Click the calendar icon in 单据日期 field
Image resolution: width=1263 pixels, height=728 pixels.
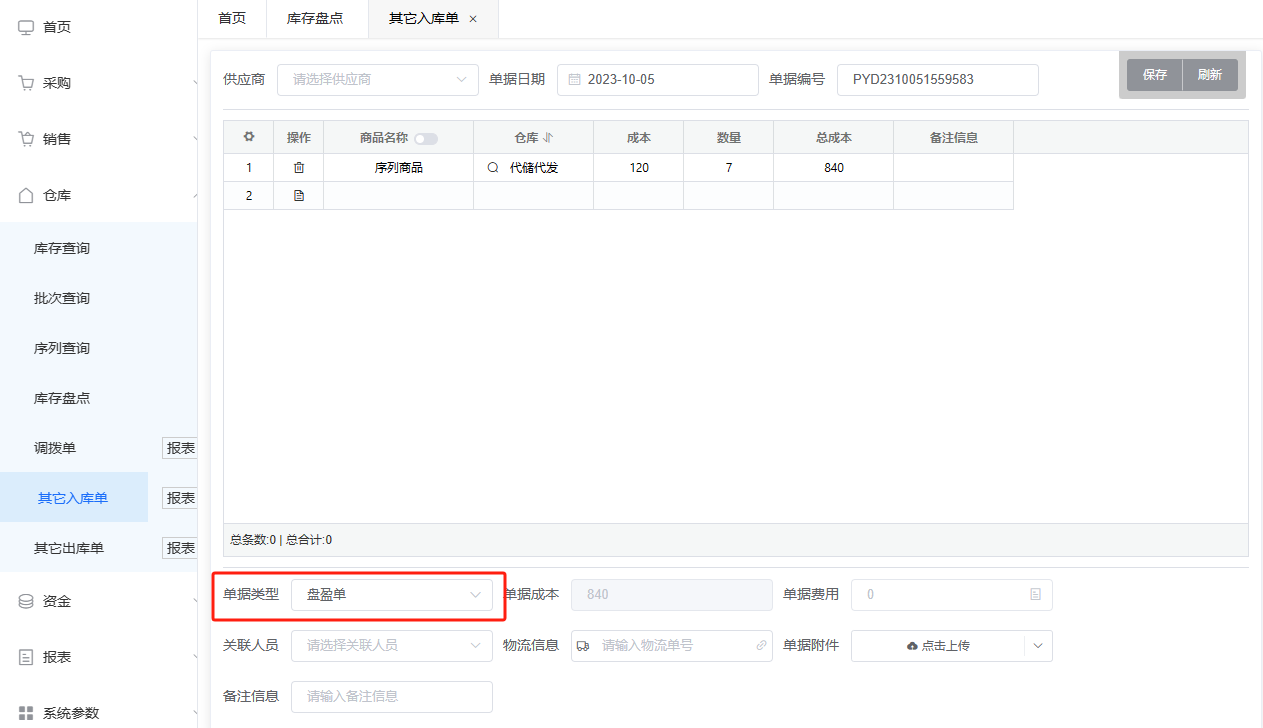(x=575, y=80)
